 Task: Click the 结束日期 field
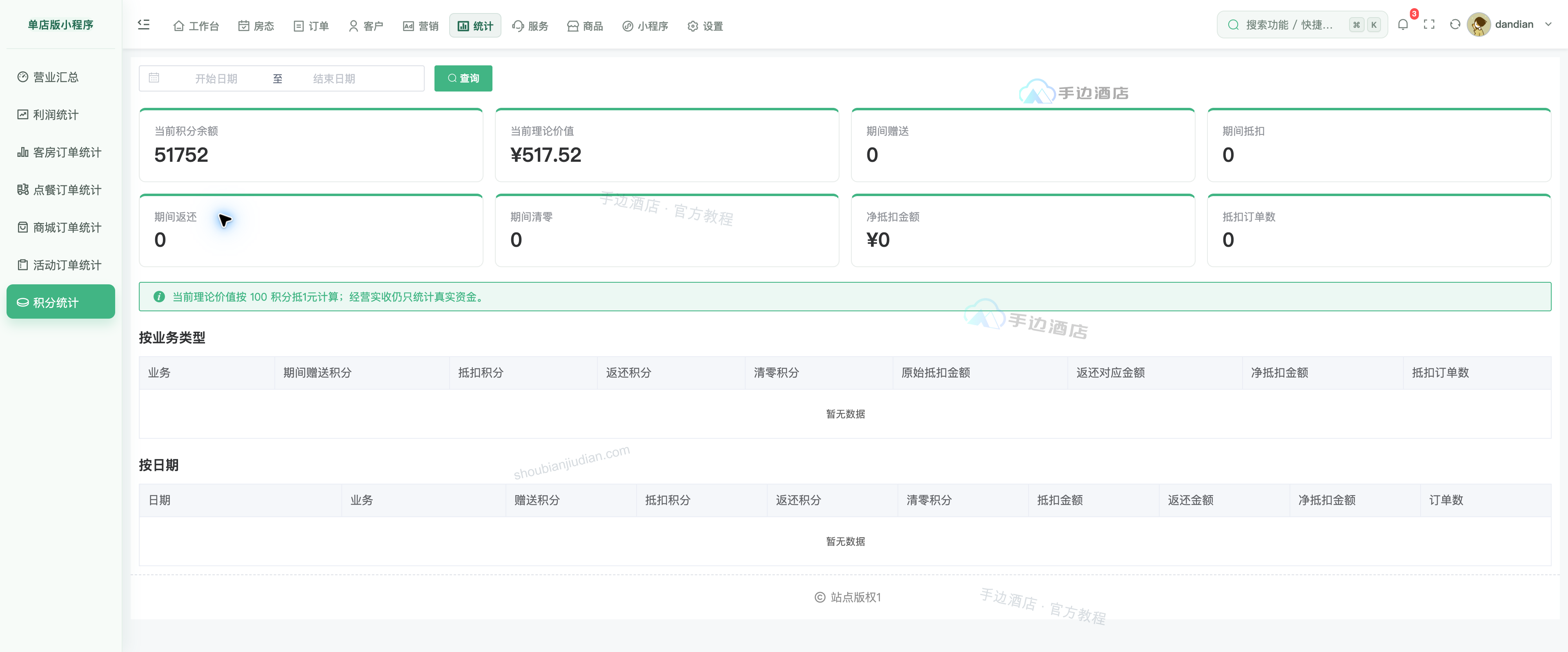click(334, 78)
